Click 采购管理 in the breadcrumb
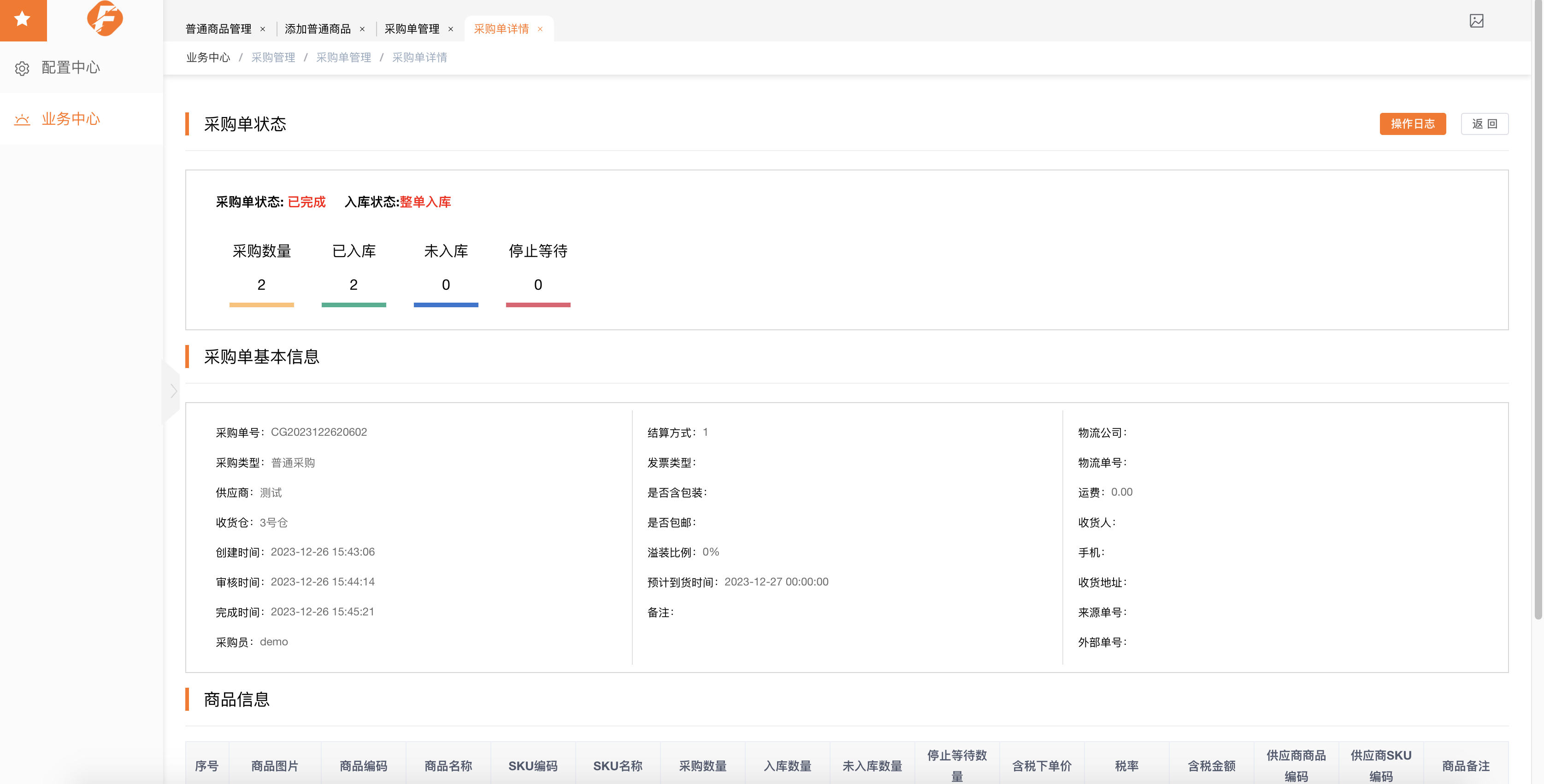The height and width of the screenshot is (784, 1544). pos(273,58)
